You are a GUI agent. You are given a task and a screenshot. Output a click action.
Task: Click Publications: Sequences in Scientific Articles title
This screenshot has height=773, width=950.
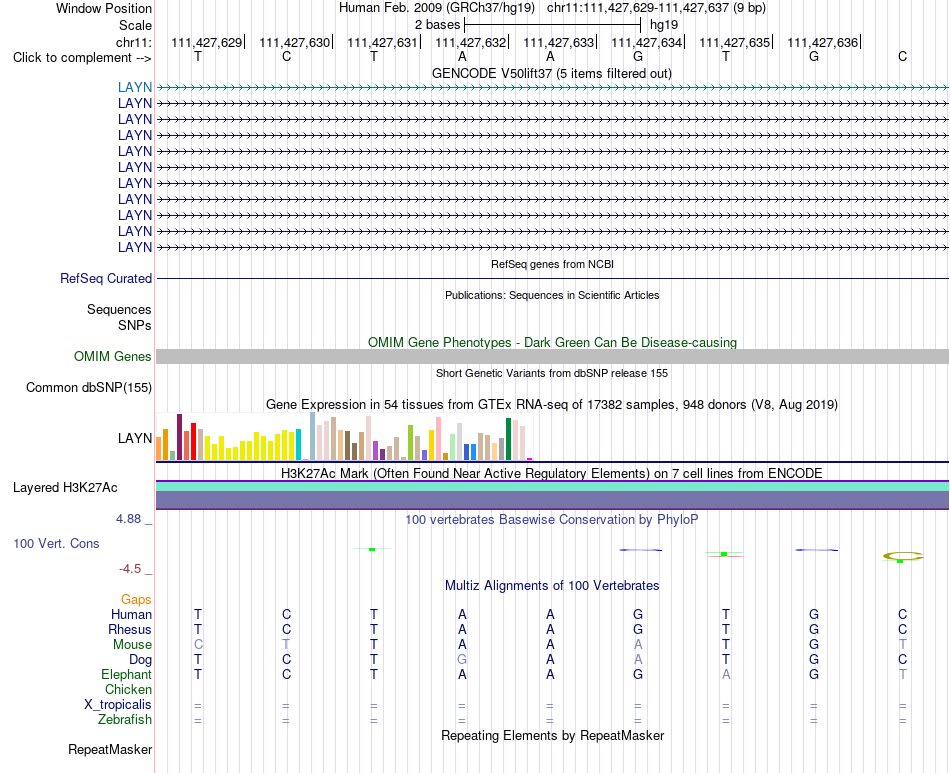coord(552,295)
